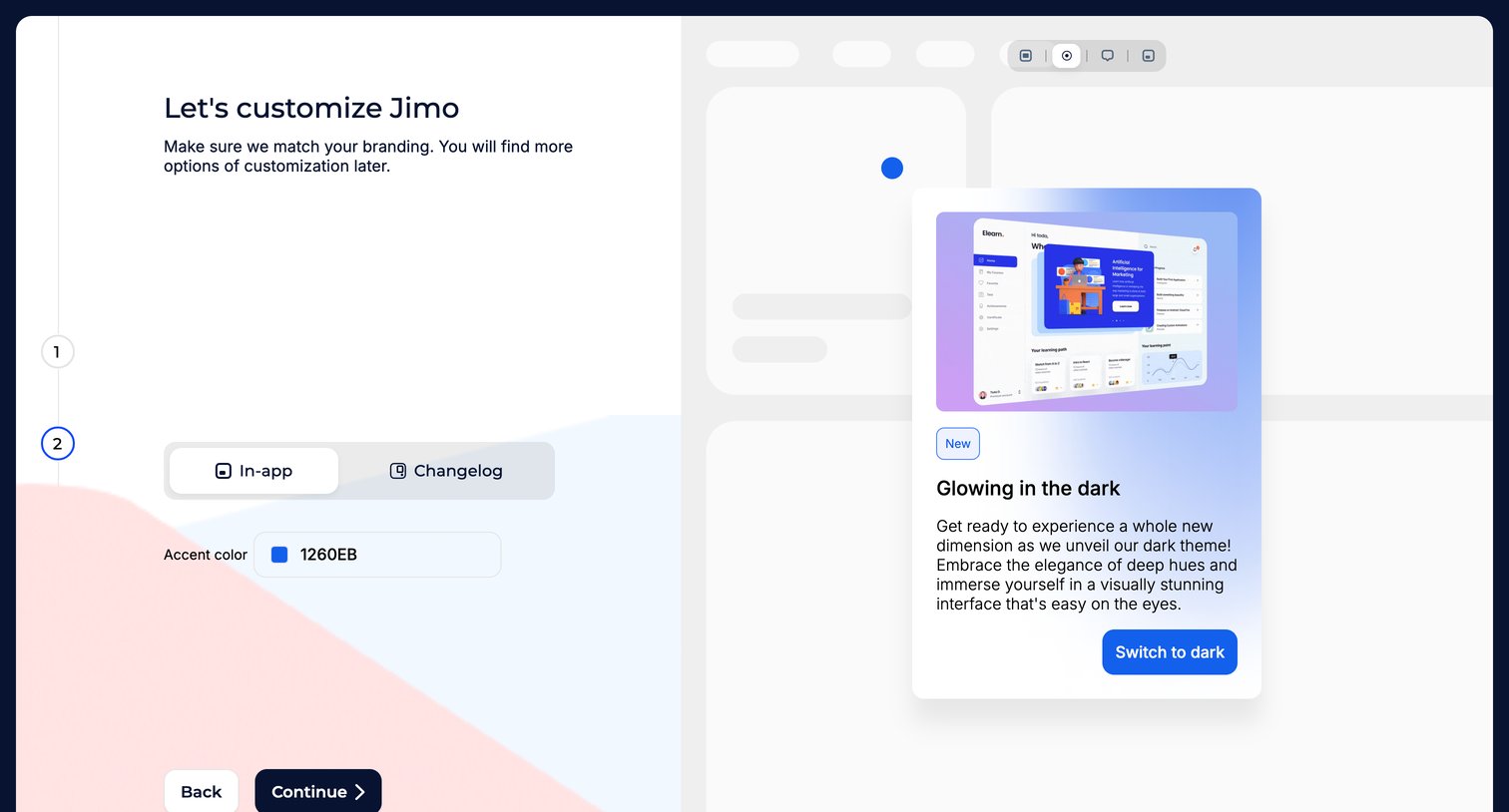The image size is (1509, 812).
Task: Click the "Glowing in the dark" title
Action: (x=1028, y=489)
